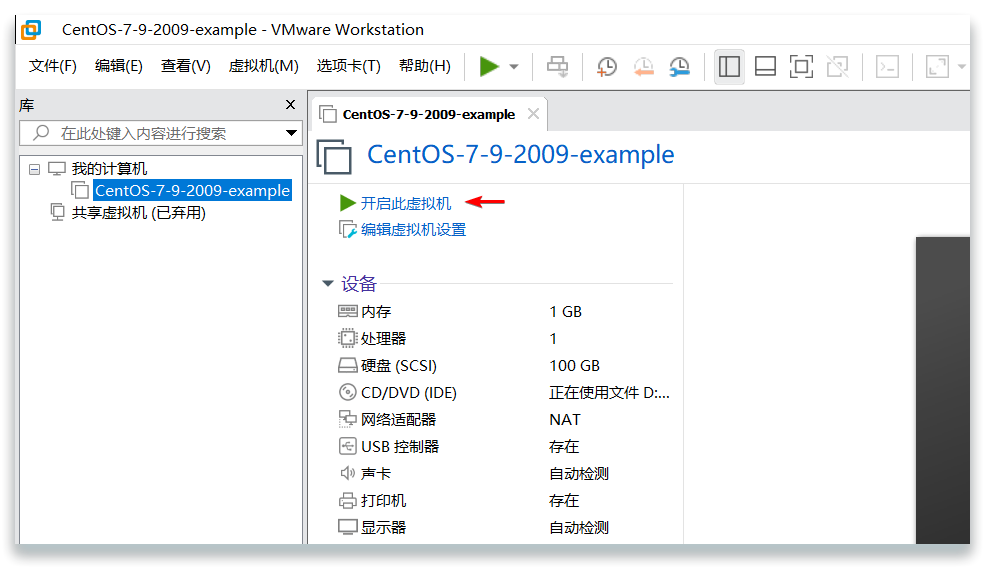Click the 硬盘 (SCSI) device row
Viewport: 985px width, 569px height.
click(504, 366)
